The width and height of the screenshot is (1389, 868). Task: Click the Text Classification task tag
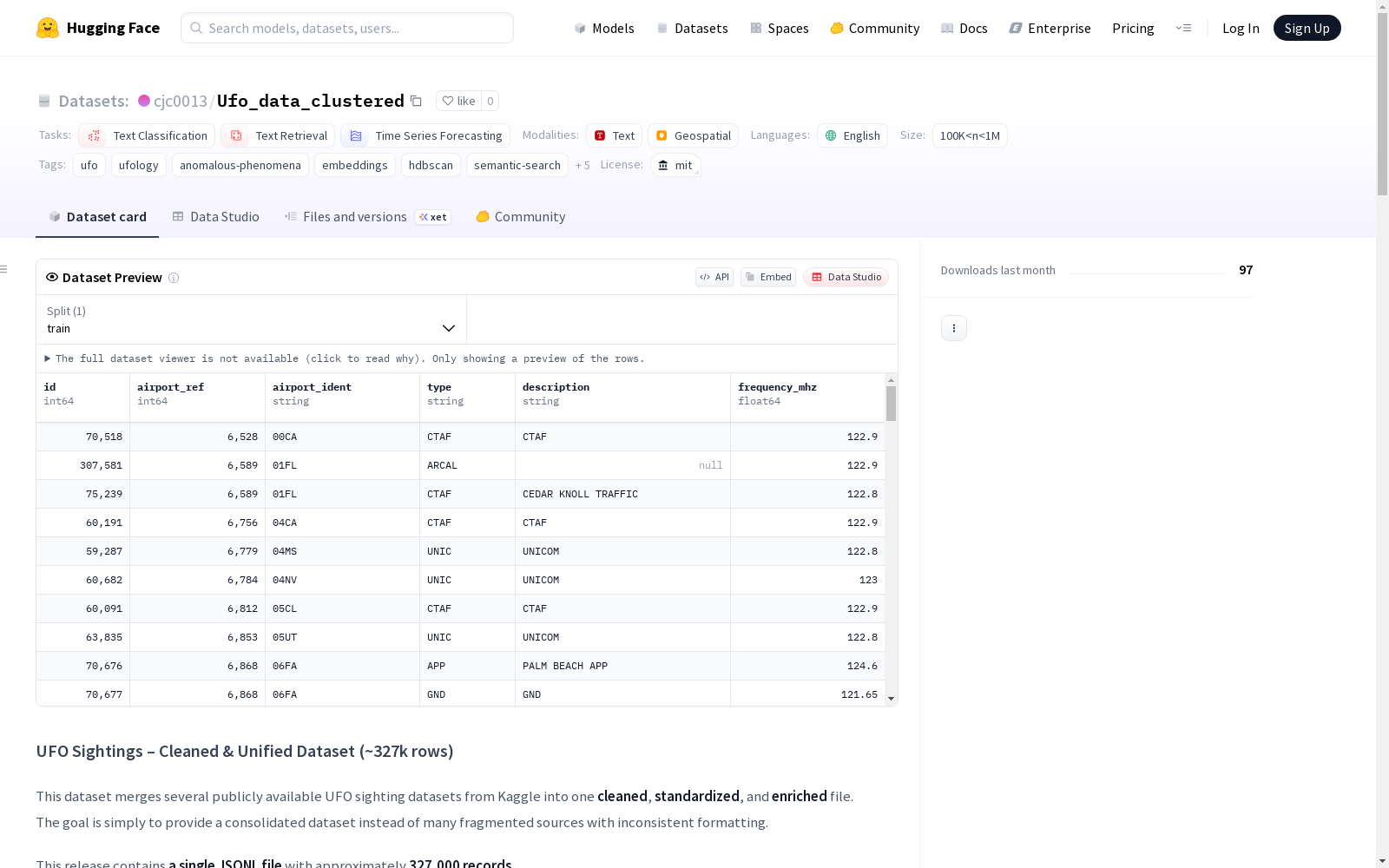[x=147, y=135]
